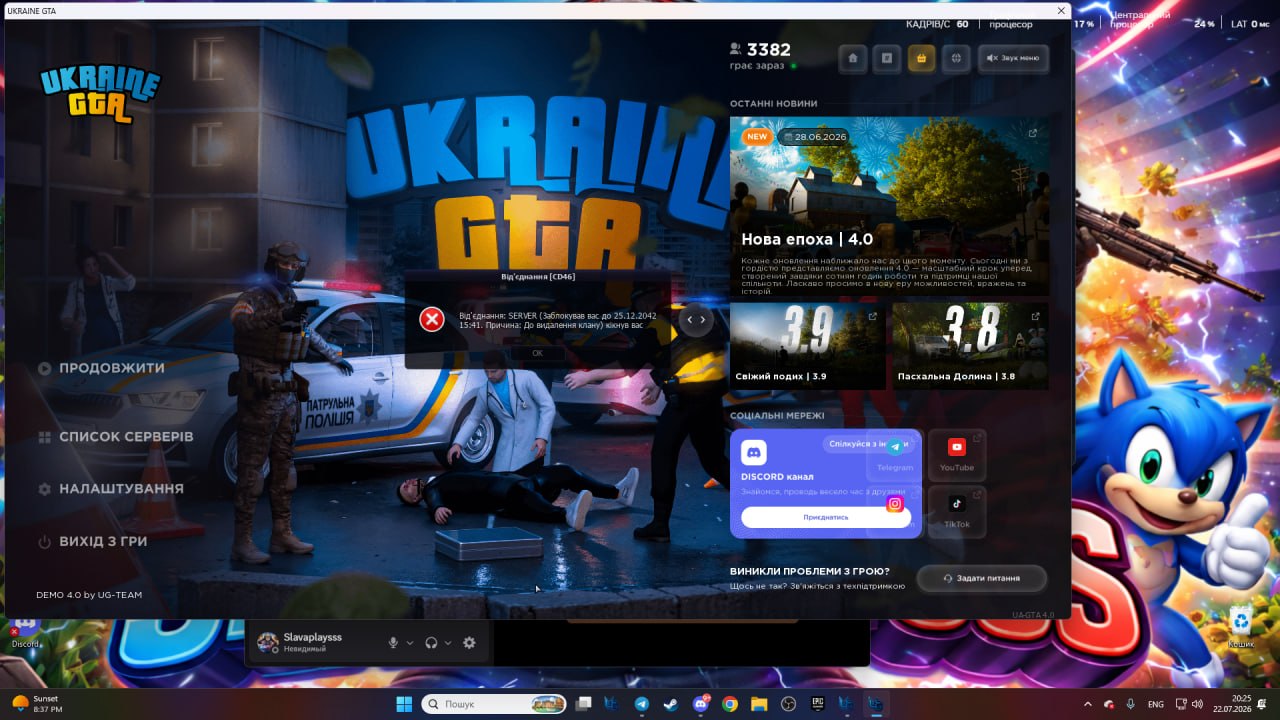Screen dimensions: 1280x720
Task: Open Epic Games Launcher from taskbar
Action: [817, 704]
